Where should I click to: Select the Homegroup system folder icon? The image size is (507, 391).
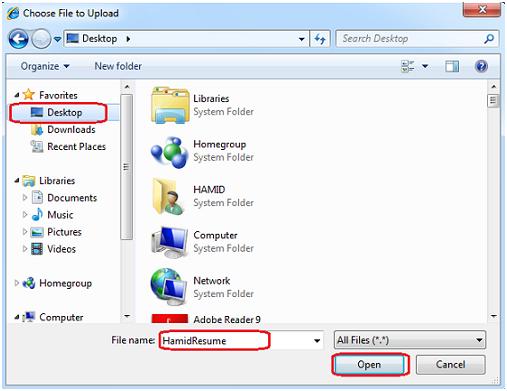pyautogui.click(x=170, y=152)
